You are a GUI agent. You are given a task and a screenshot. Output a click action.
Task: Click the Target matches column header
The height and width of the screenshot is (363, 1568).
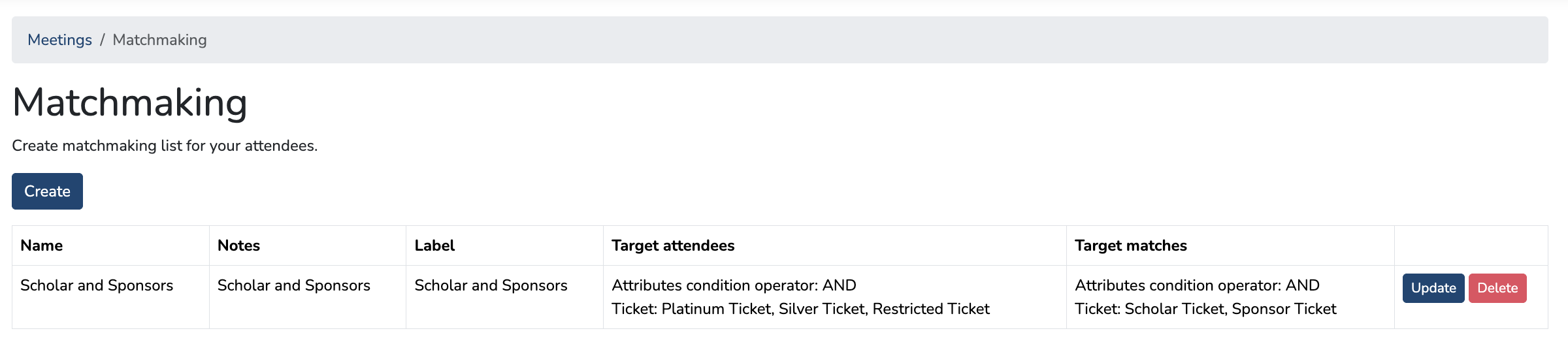[1130, 245]
